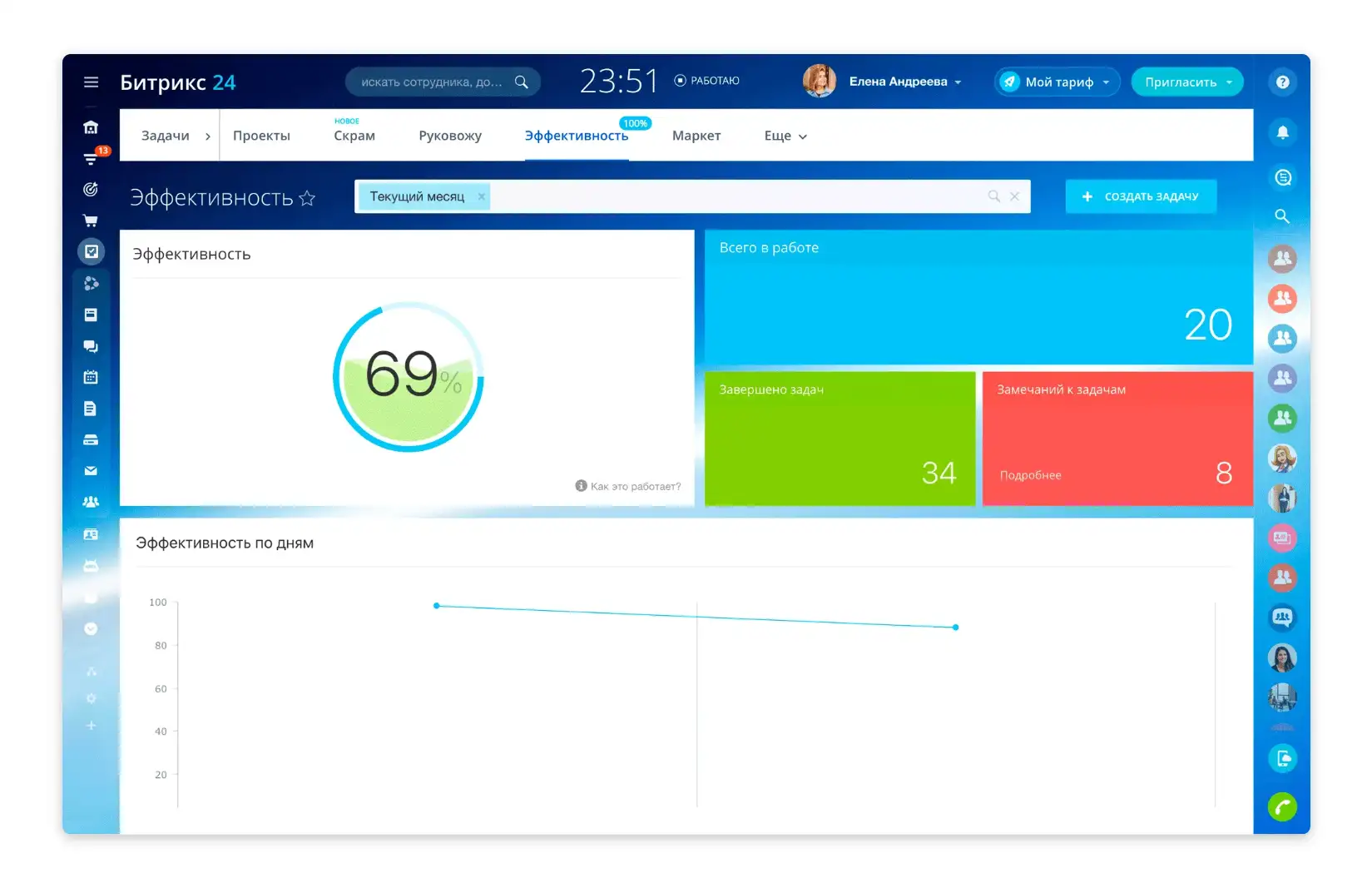
Task: Click the target goal icon in left sidebar
Action: (x=91, y=190)
